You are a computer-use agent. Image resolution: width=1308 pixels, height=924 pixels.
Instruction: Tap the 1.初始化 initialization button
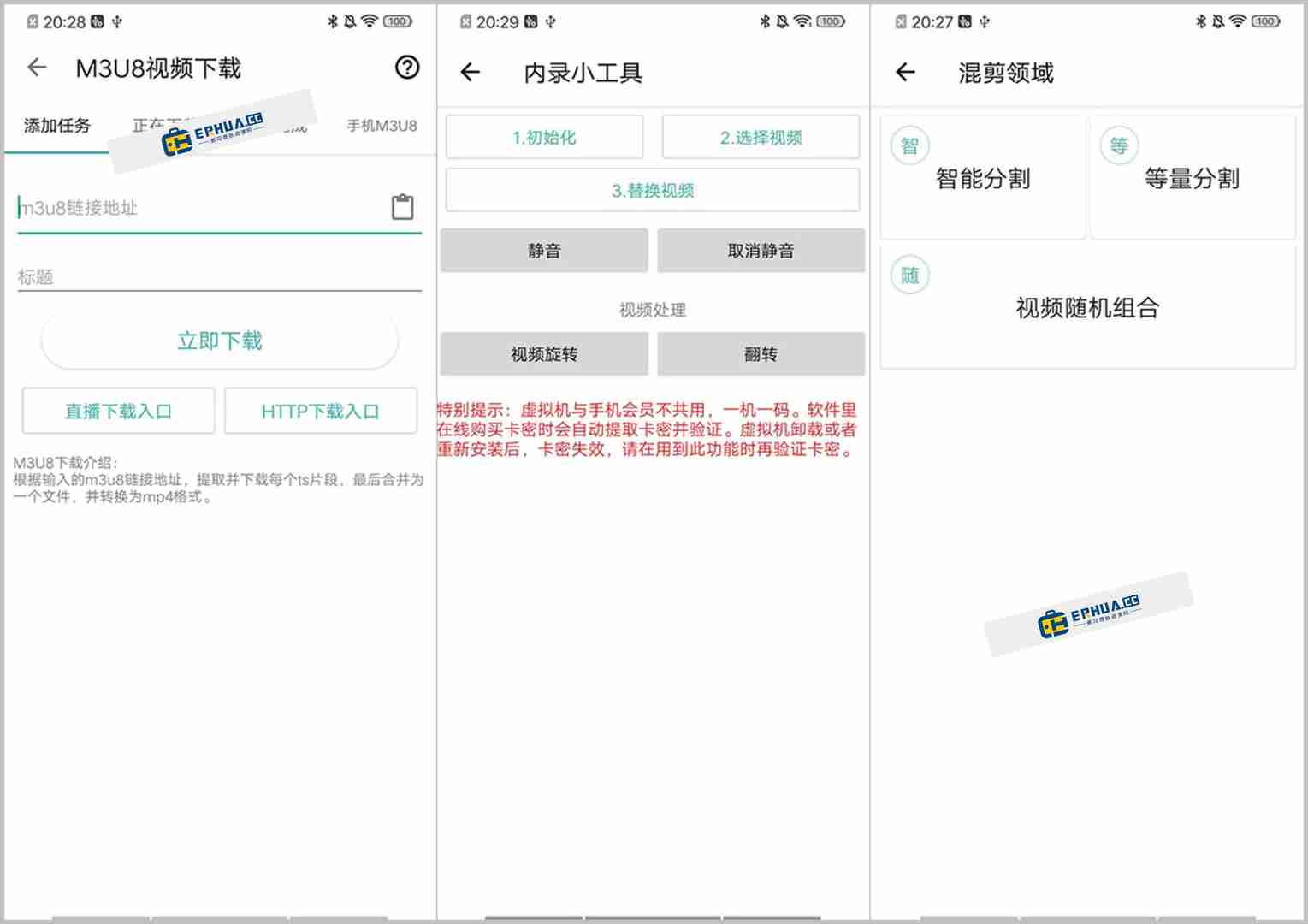[x=544, y=136]
